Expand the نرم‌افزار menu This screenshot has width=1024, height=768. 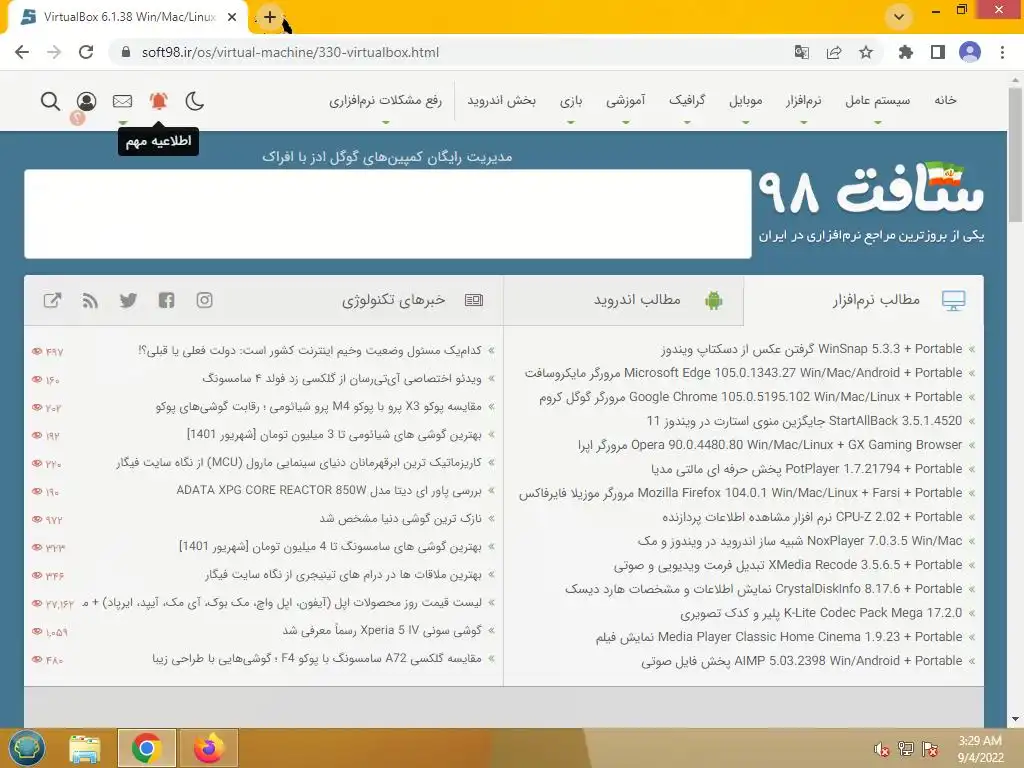click(803, 100)
